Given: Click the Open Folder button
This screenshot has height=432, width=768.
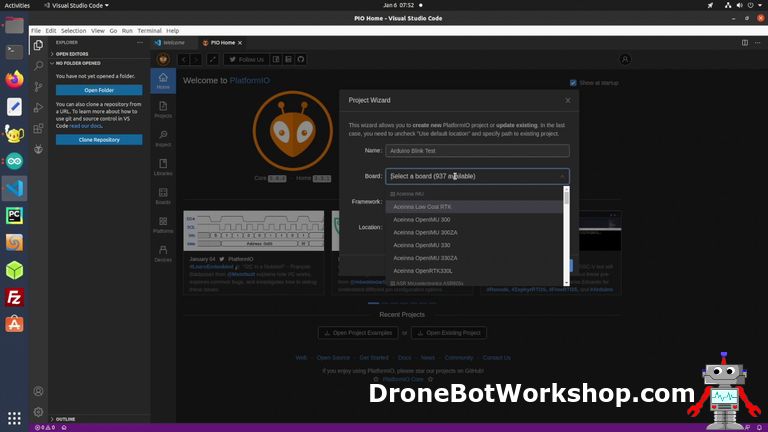Looking at the screenshot, I should click(x=99, y=90).
